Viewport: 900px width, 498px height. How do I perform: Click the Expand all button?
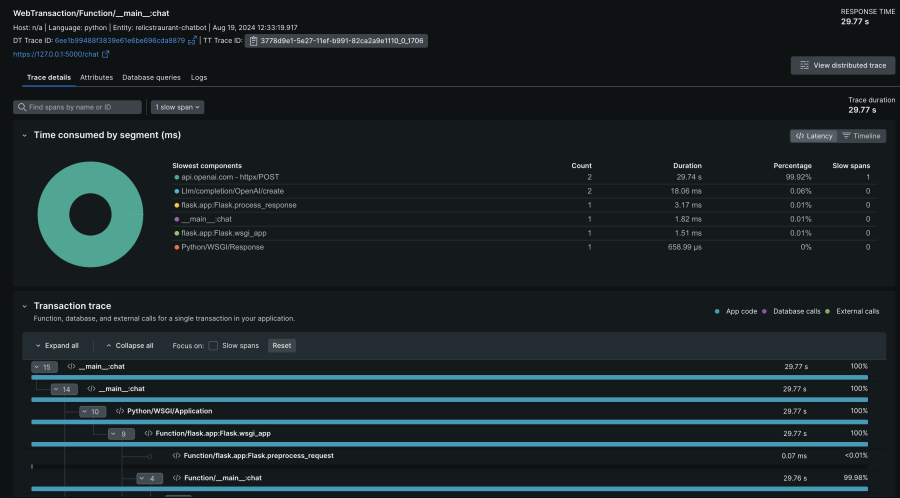click(x=57, y=345)
